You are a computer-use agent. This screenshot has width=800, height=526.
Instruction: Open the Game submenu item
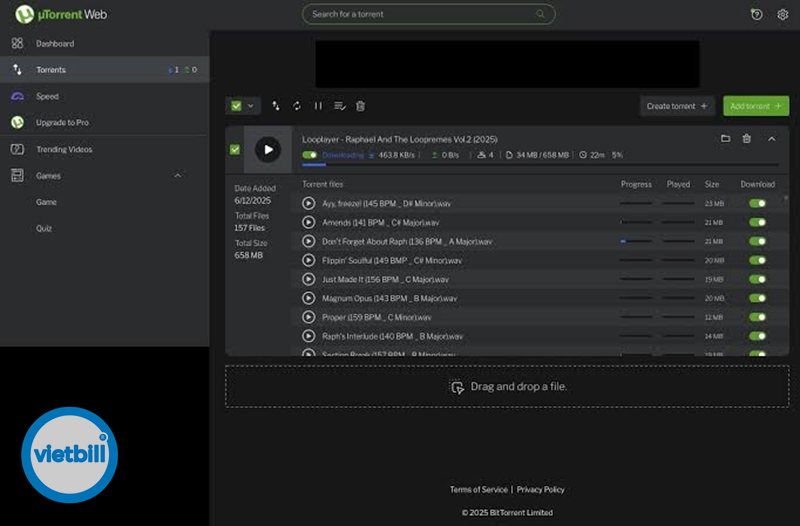point(46,202)
